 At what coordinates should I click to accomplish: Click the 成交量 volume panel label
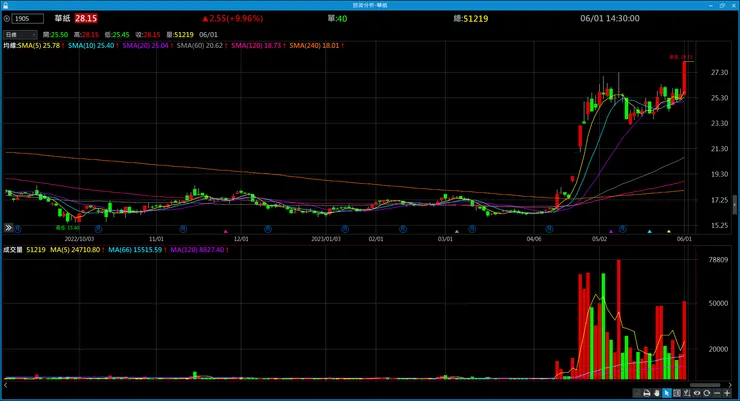(x=13, y=250)
